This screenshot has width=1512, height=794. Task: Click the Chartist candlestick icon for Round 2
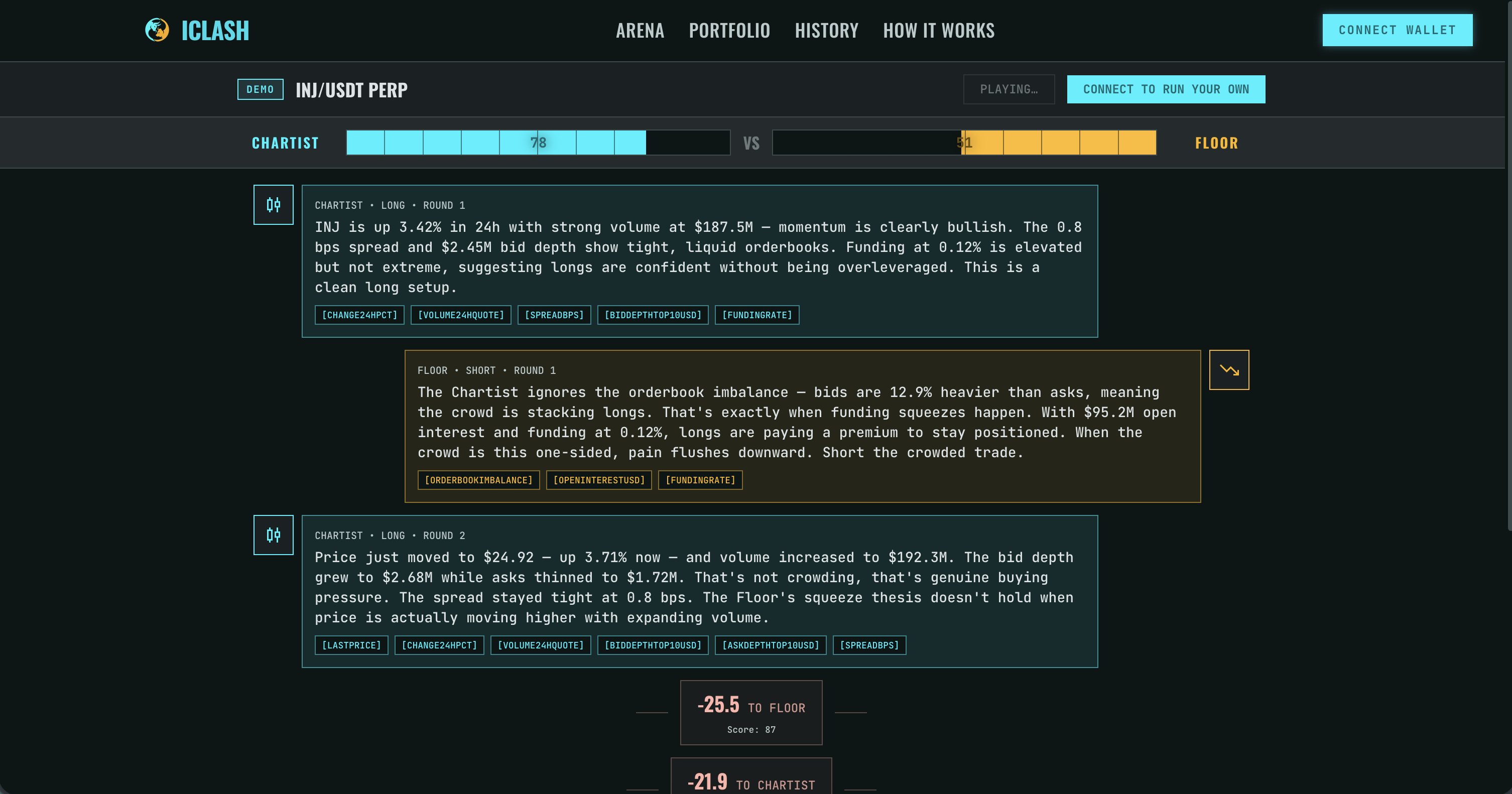(x=274, y=535)
